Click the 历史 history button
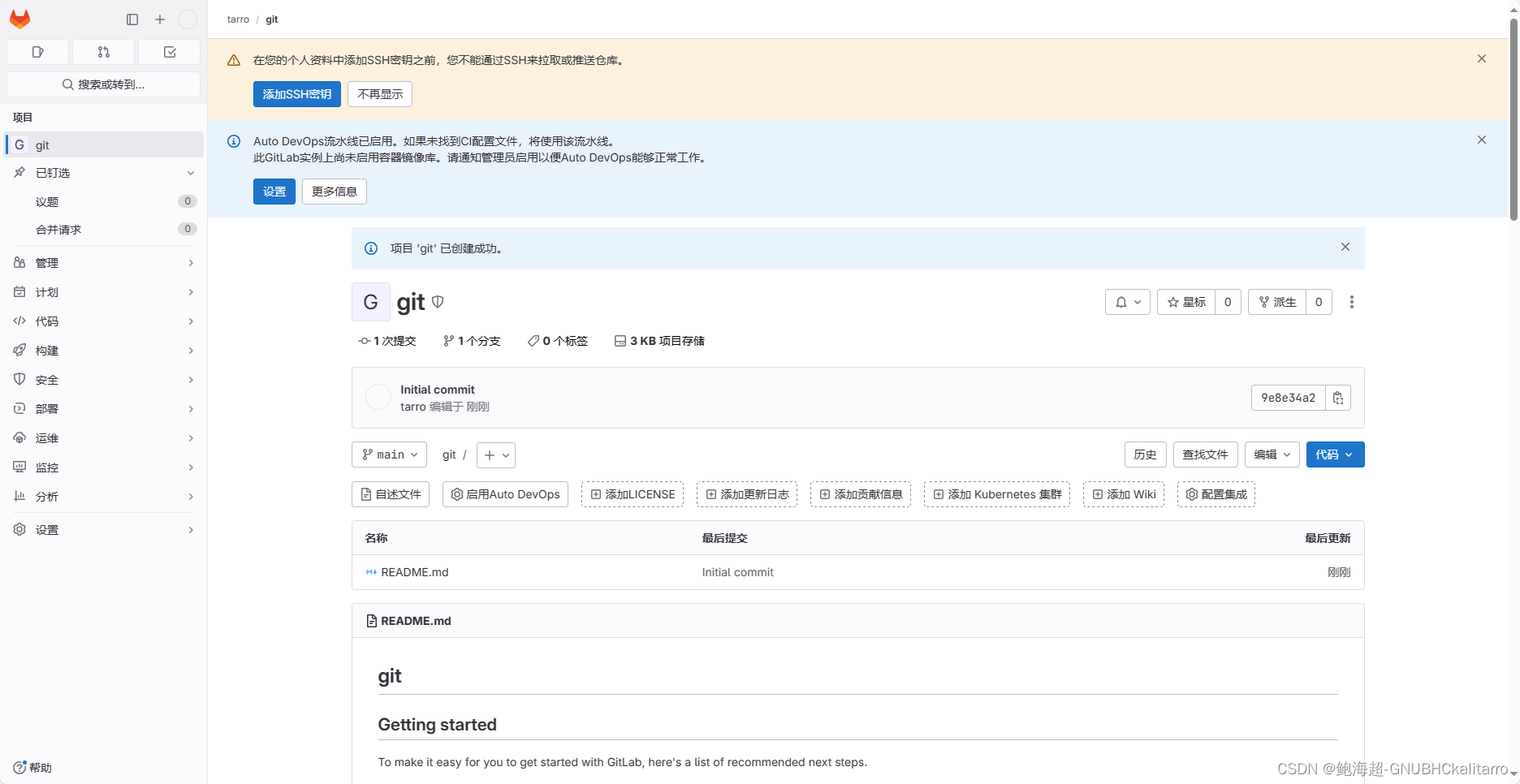The width and height of the screenshot is (1520, 784). [x=1145, y=454]
